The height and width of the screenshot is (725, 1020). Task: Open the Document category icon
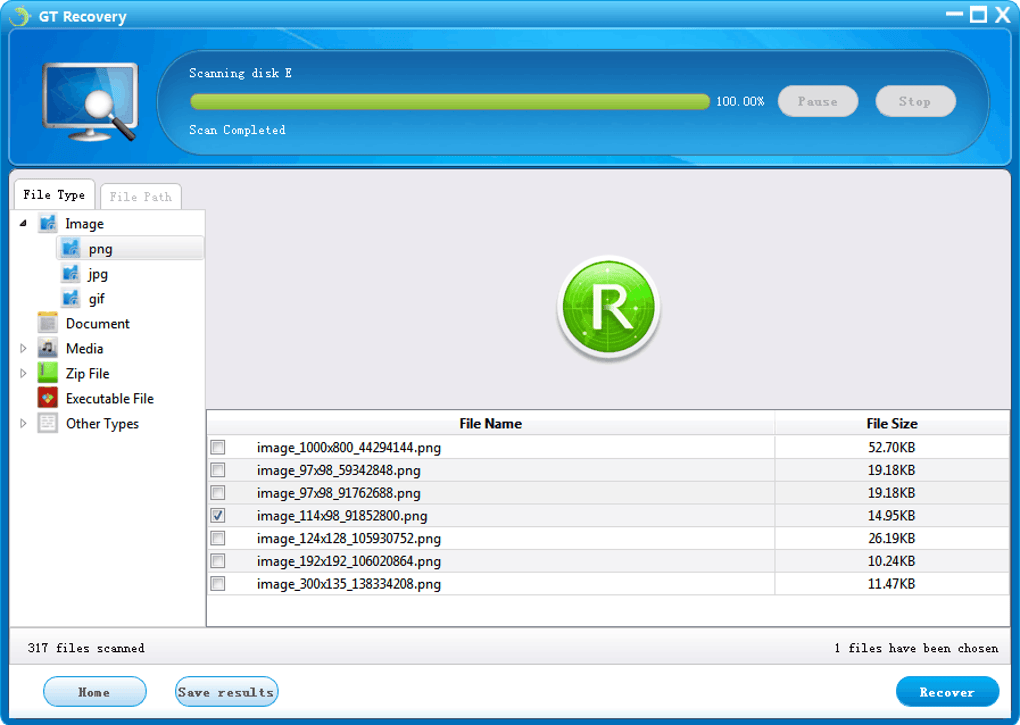47,323
